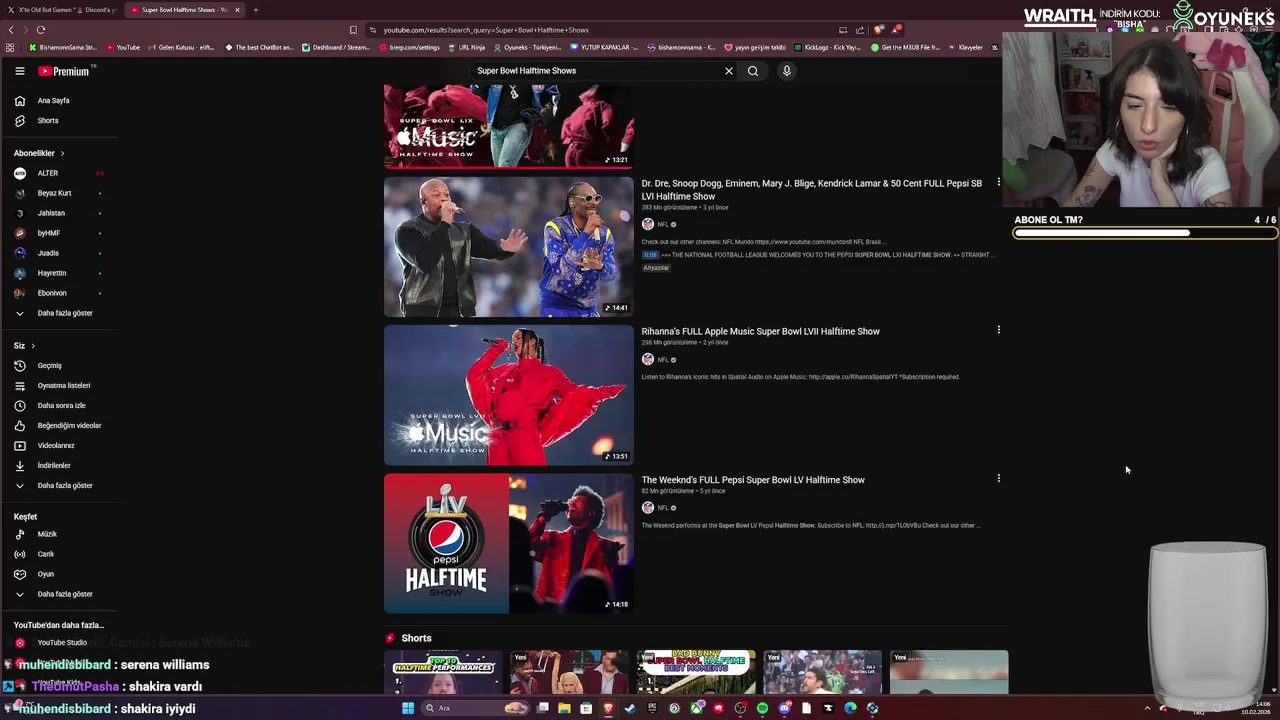Click the browser reload button

40,30
